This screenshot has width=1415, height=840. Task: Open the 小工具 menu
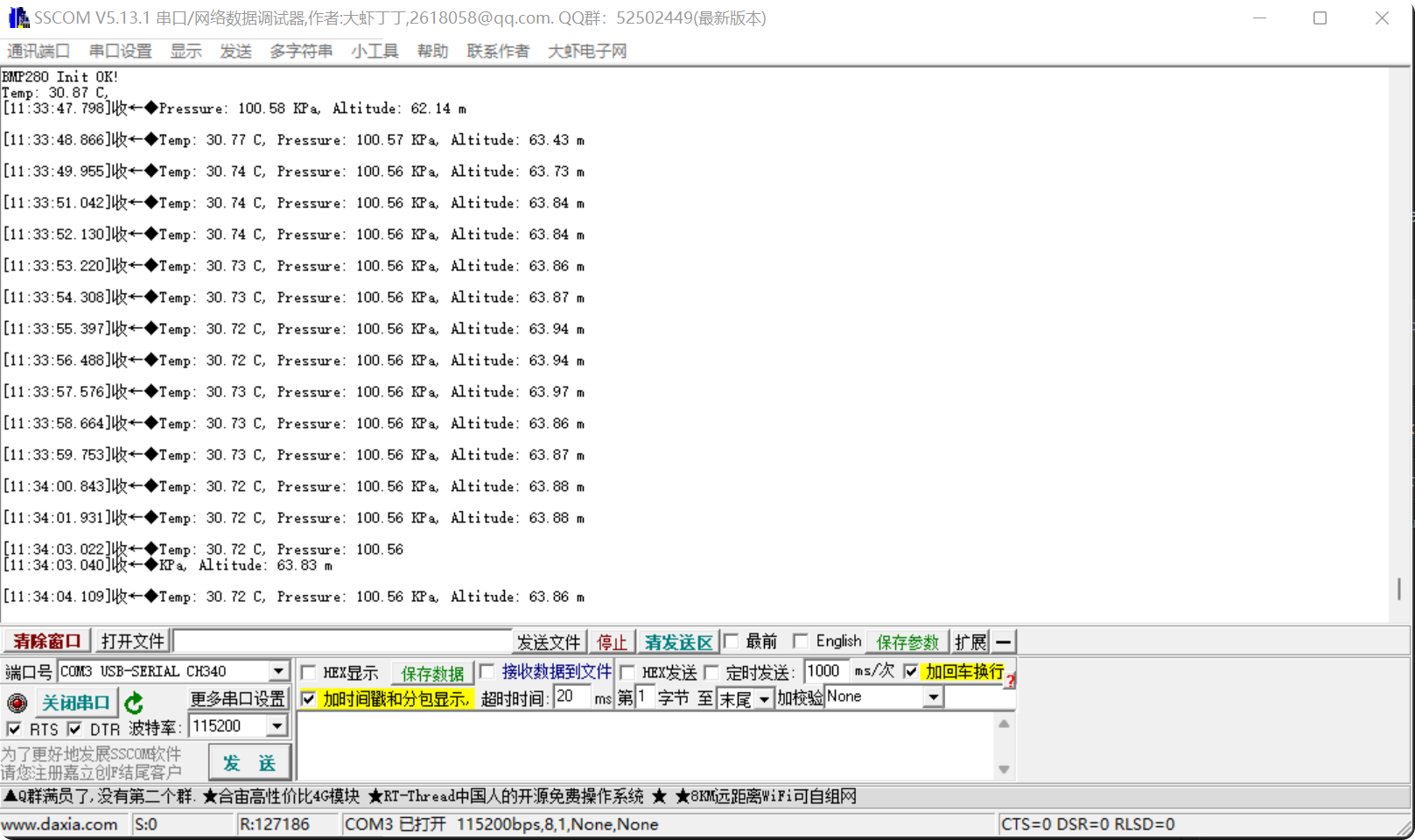point(375,51)
